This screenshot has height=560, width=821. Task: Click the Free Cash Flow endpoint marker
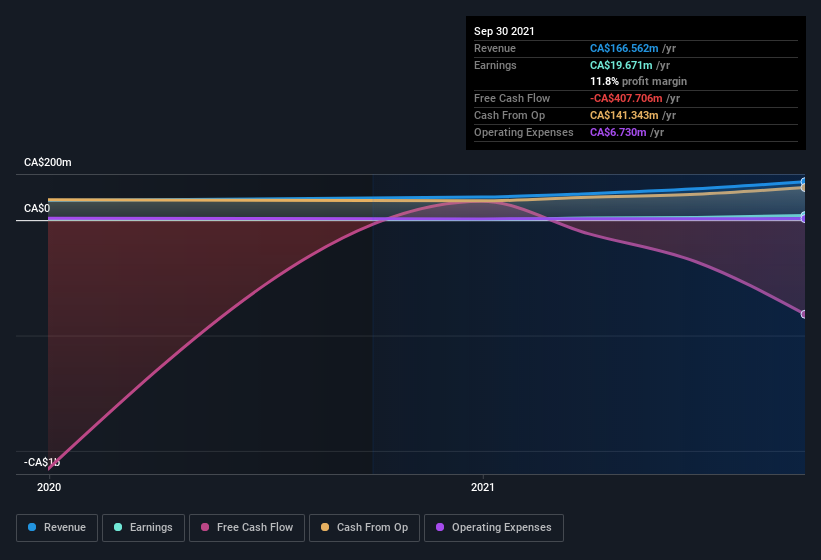[x=804, y=314]
